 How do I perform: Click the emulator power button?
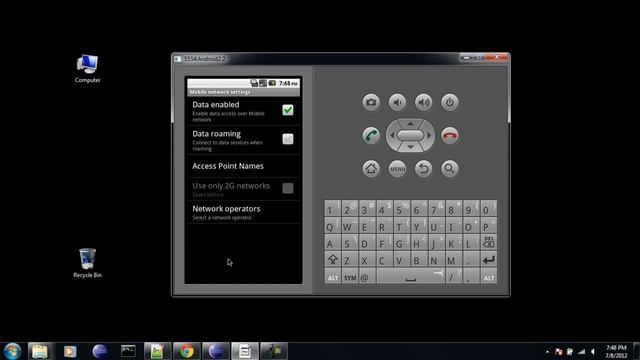449,102
